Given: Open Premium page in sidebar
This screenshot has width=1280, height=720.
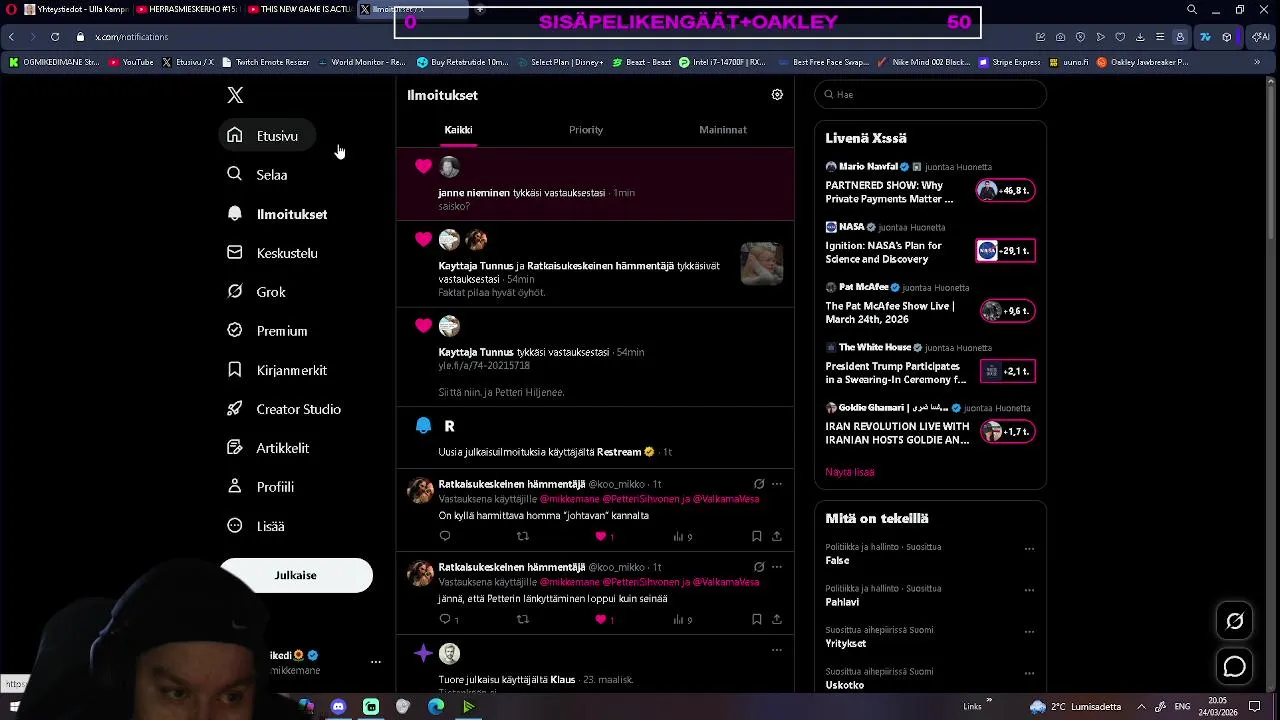Looking at the screenshot, I should (x=268, y=331).
